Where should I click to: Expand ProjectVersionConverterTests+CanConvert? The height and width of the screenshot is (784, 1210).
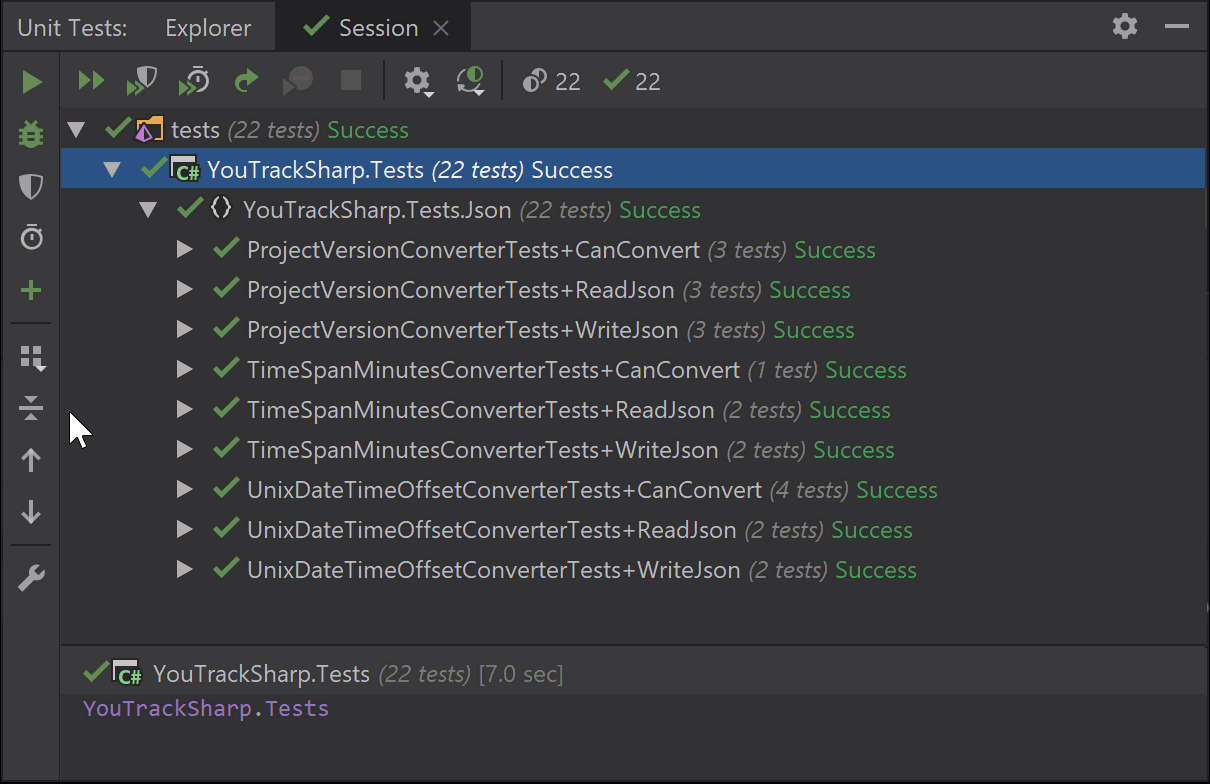[184, 250]
